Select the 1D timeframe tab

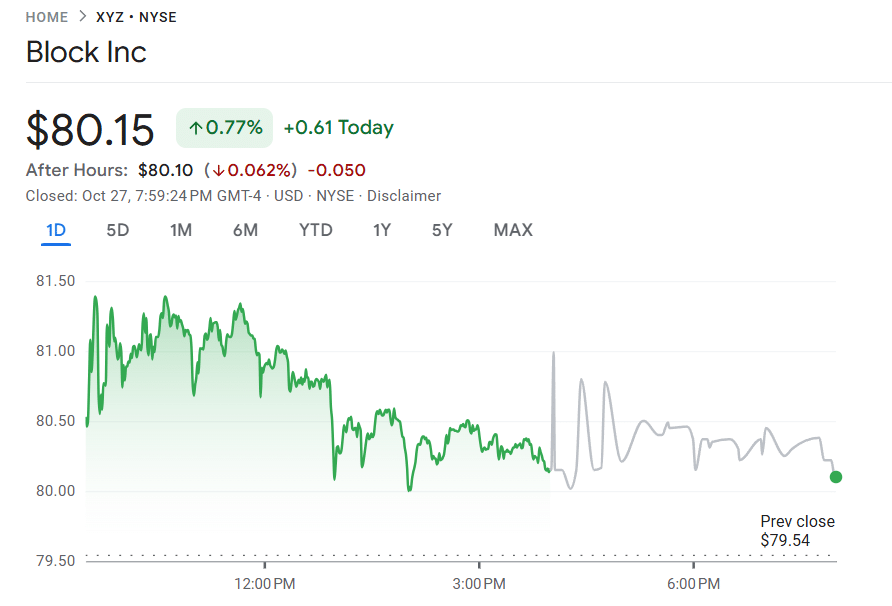coord(56,230)
